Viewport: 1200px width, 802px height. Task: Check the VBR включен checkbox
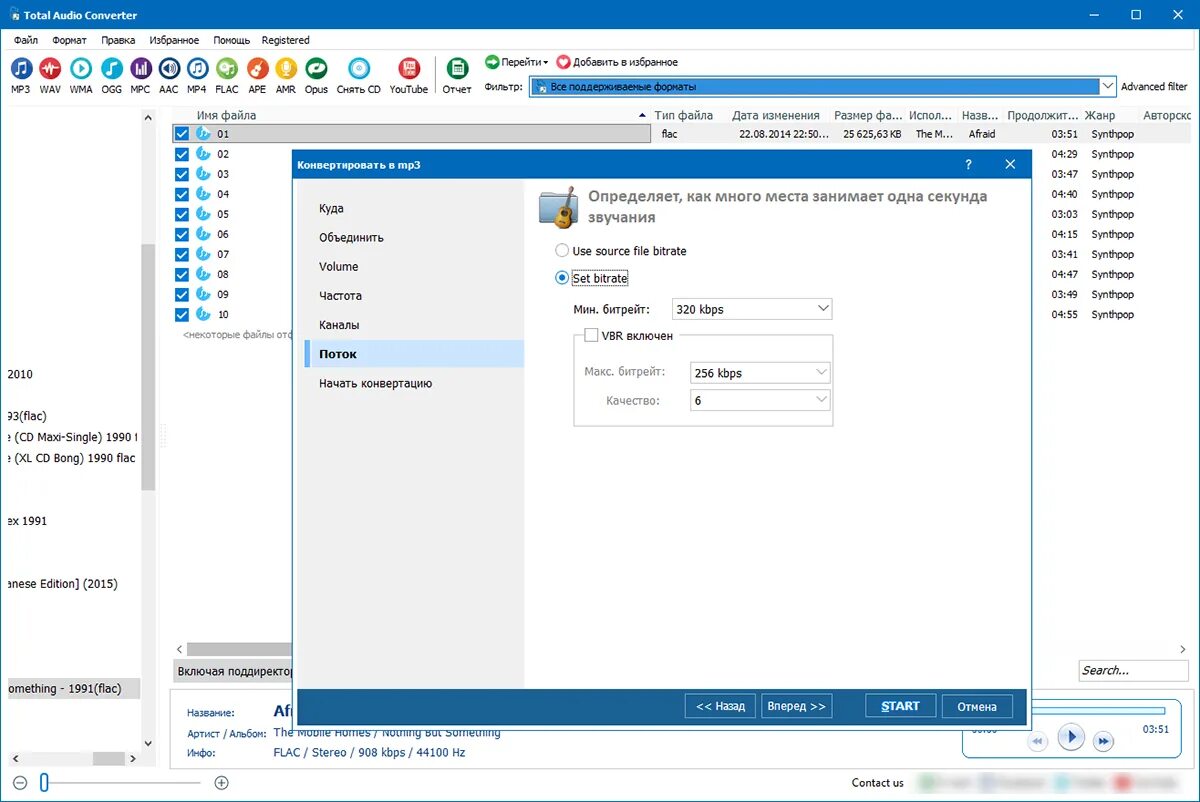590,335
